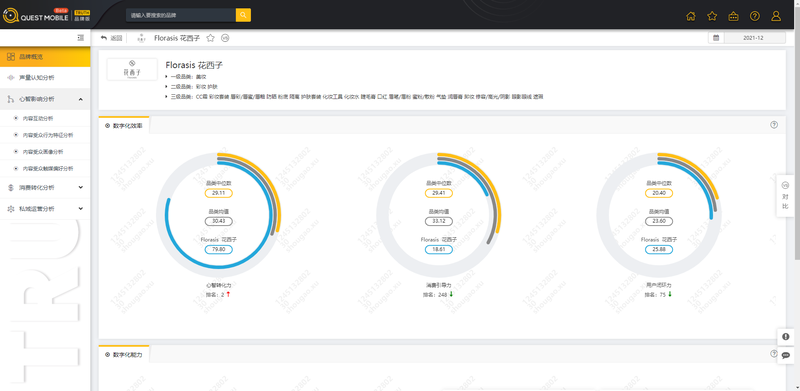Click the brand search input field
Screen dimensions: 800x391
[x=181, y=15]
